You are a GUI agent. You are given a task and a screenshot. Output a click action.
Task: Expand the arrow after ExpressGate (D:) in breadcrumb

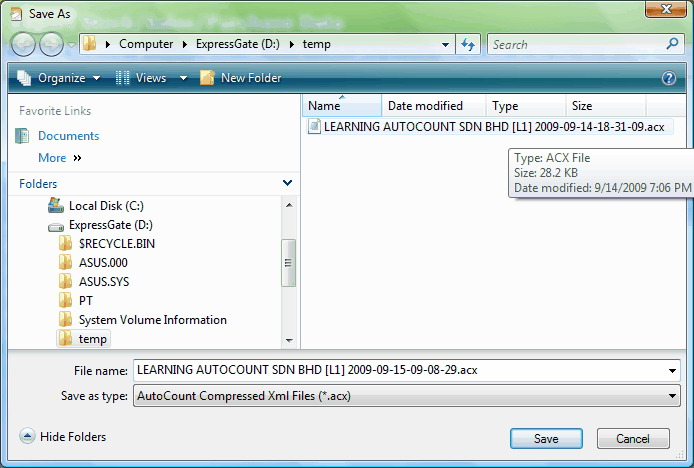click(x=291, y=44)
